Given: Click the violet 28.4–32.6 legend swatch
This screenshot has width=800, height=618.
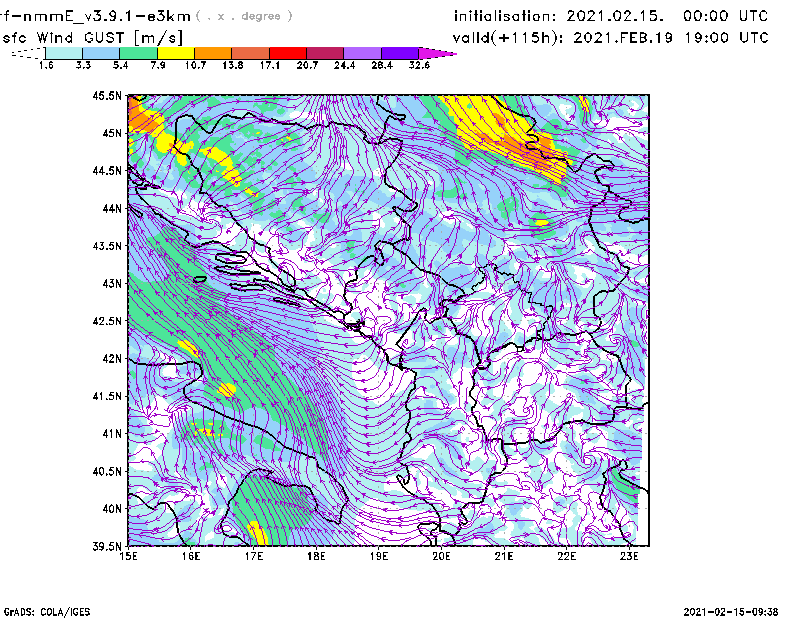Looking at the screenshot, I should click(399, 53).
